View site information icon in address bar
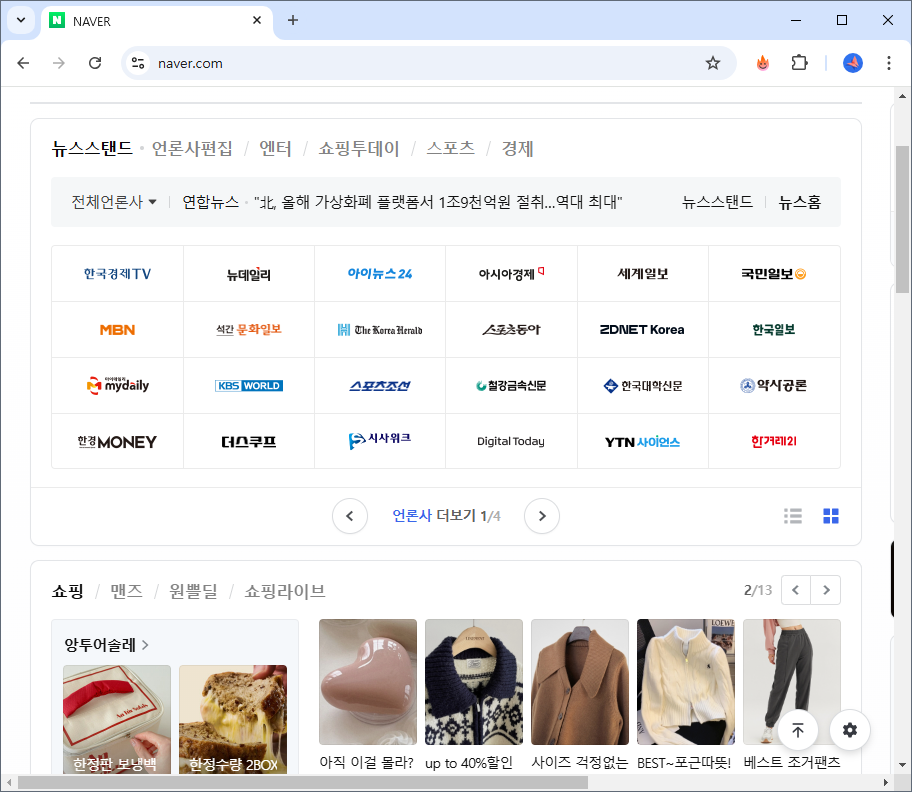The image size is (912, 792). (x=138, y=63)
